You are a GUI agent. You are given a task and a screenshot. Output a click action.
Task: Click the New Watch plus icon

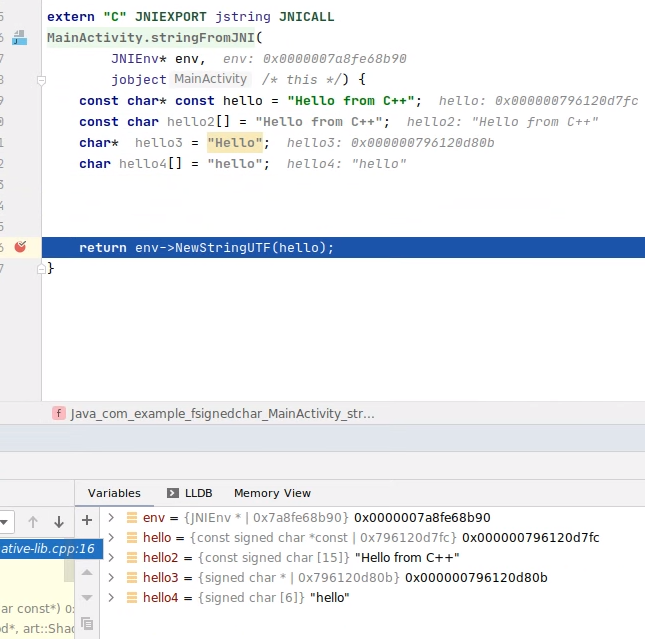(87, 520)
